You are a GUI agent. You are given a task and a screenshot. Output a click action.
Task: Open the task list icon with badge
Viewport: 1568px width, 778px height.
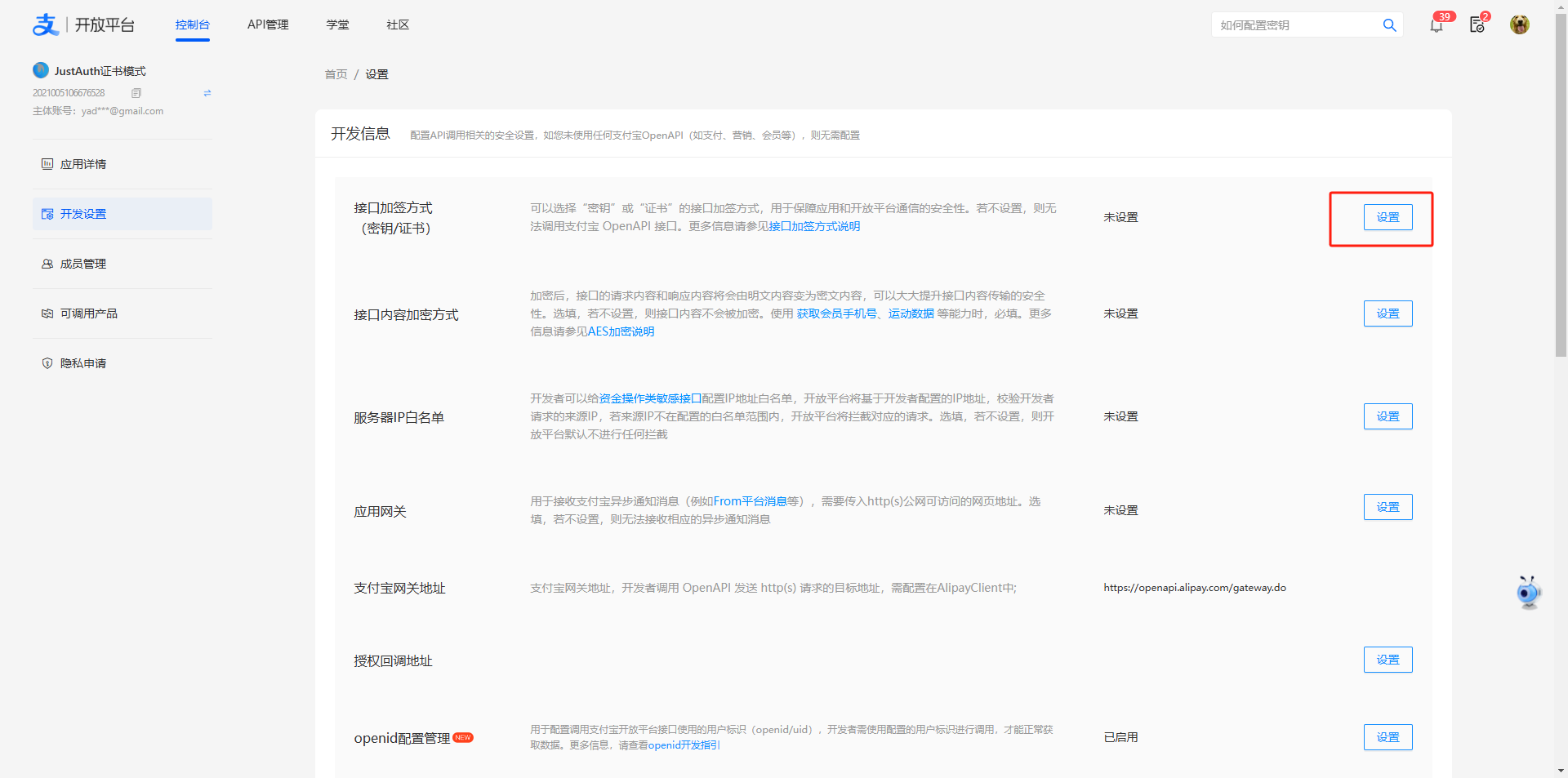(x=1477, y=25)
